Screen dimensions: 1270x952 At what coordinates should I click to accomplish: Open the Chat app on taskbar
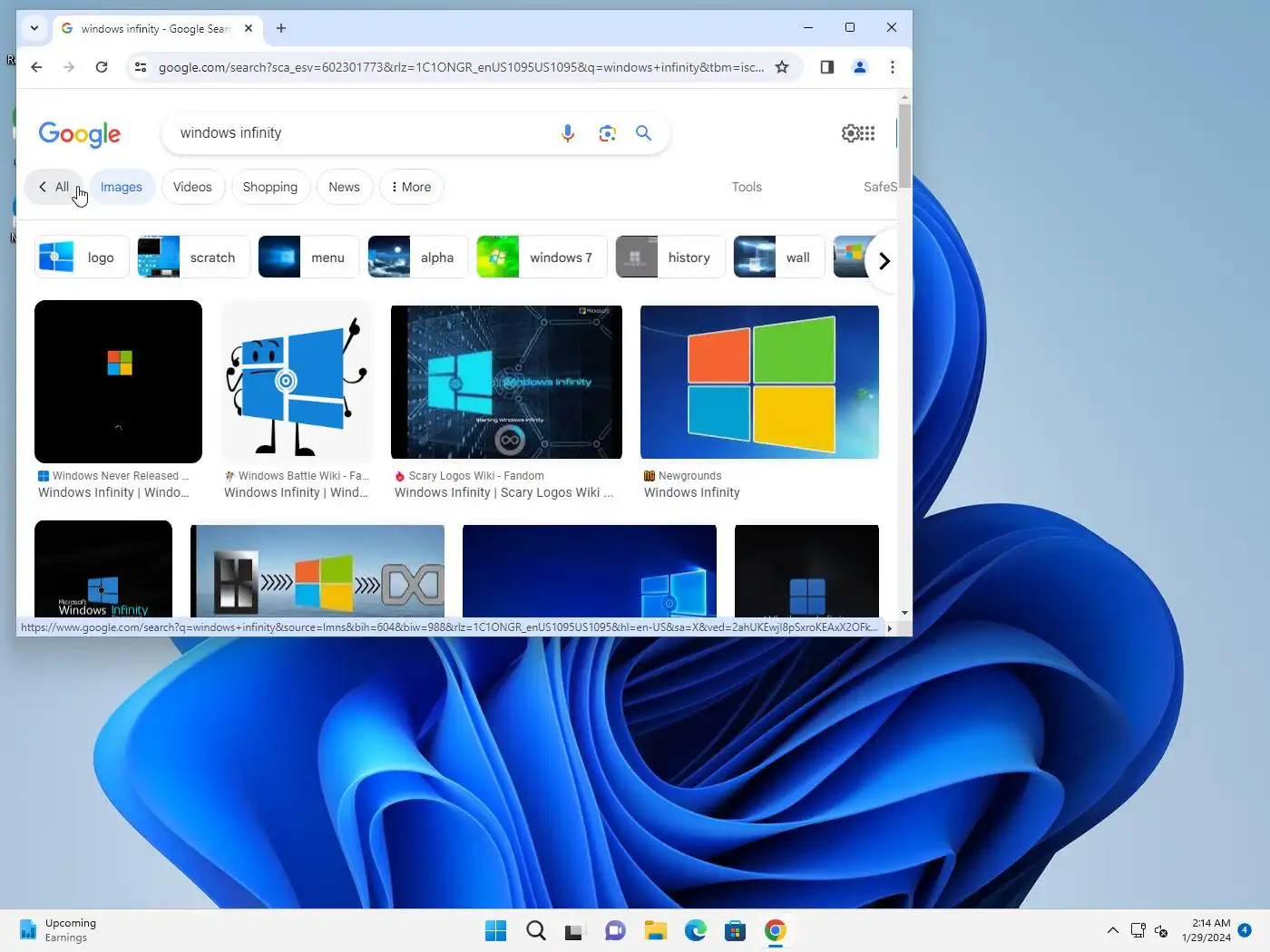tap(615, 930)
